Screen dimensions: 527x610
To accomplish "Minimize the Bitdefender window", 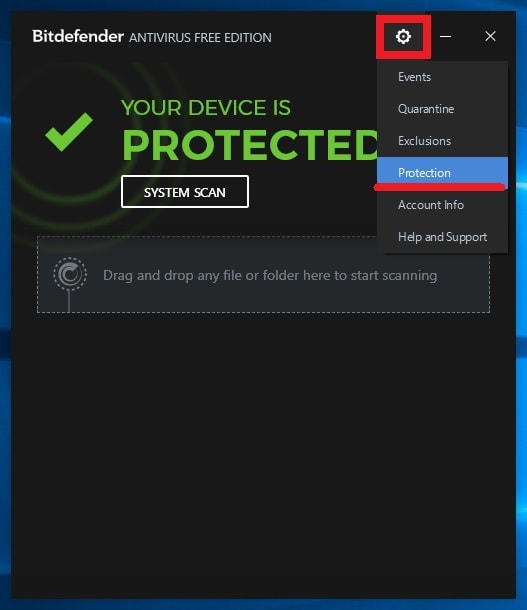I will (x=445, y=37).
